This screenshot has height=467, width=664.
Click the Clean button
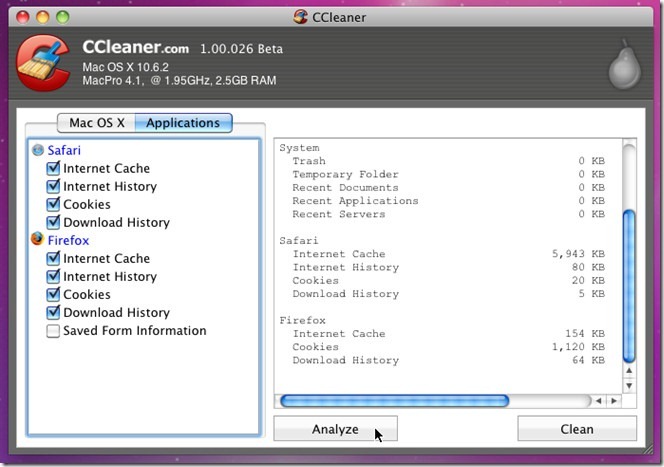[x=577, y=428]
